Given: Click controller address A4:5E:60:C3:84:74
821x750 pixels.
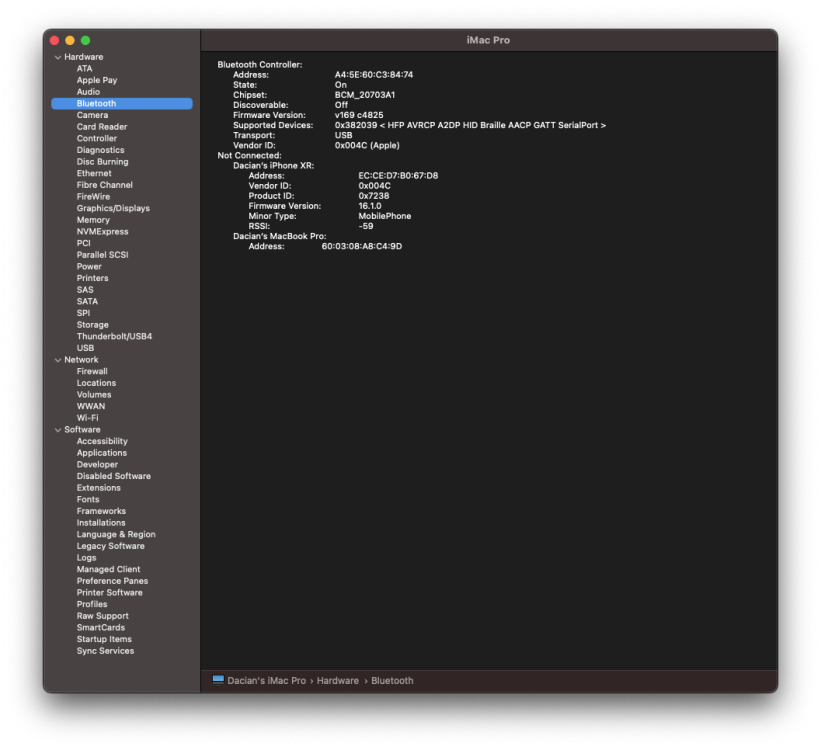Looking at the screenshot, I should [x=374, y=75].
